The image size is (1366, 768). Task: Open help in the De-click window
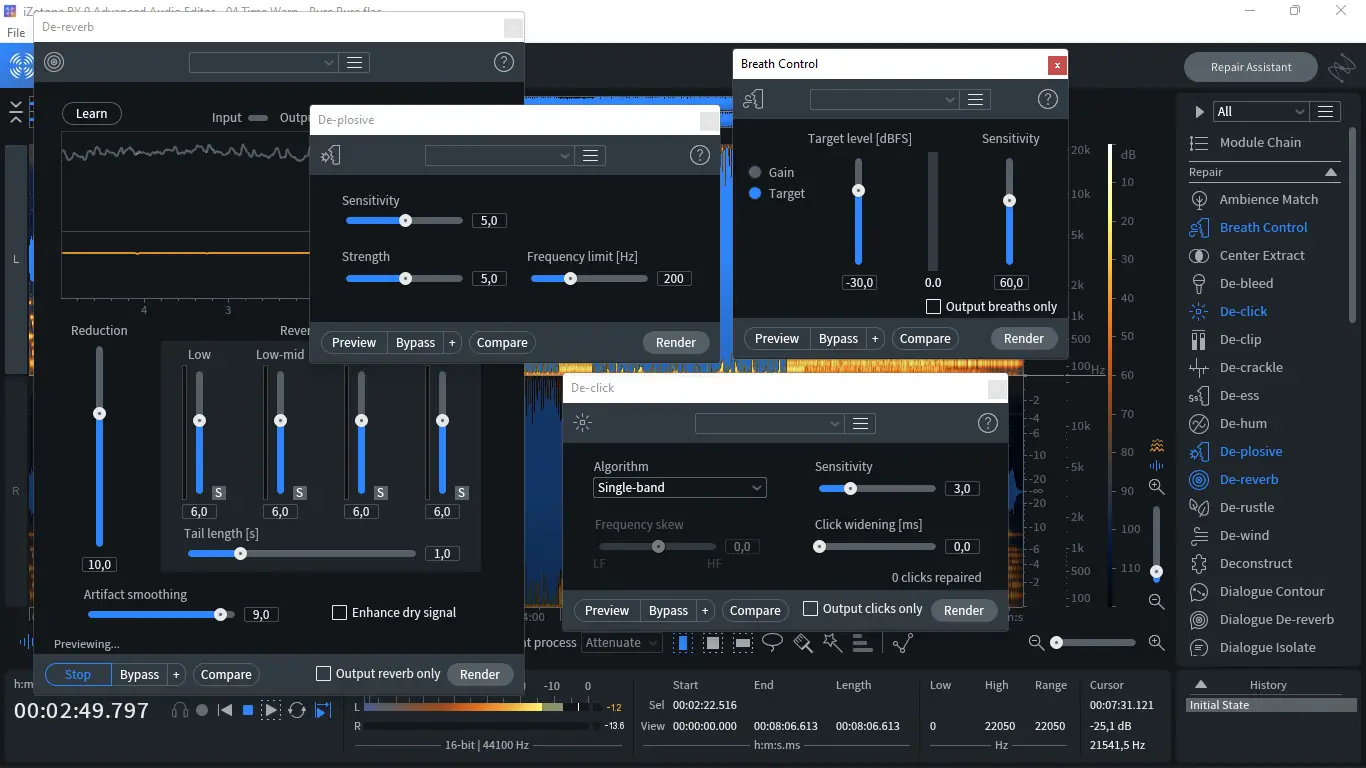988,423
